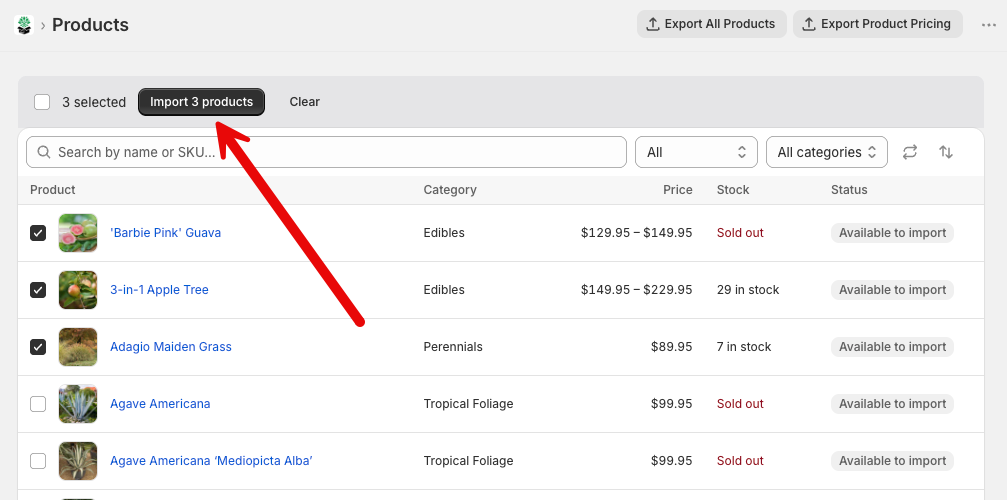Check the Agave Americana row checkbox
Screen dimensions: 1007x500
(x=38, y=404)
